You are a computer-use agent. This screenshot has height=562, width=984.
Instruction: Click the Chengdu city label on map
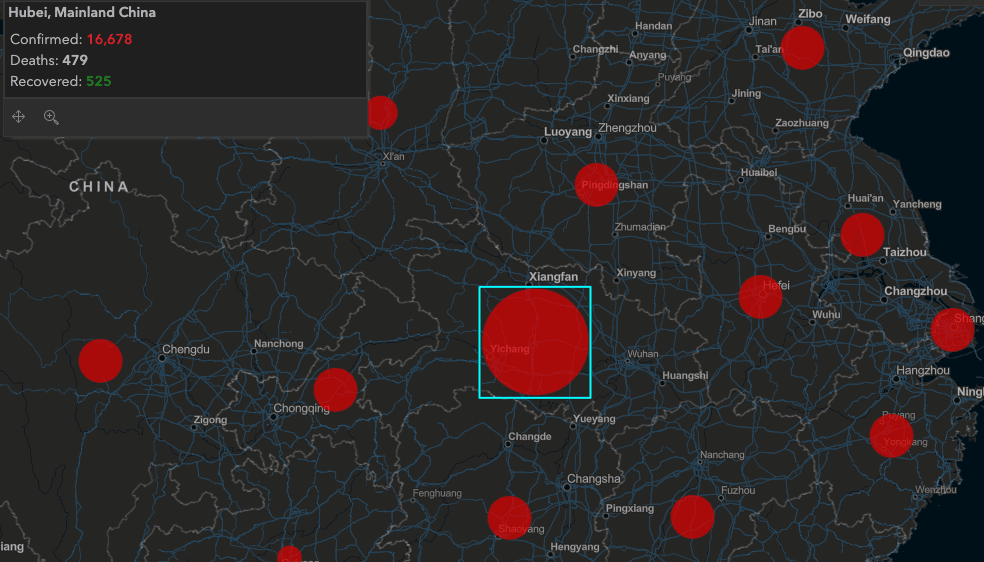(186, 349)
